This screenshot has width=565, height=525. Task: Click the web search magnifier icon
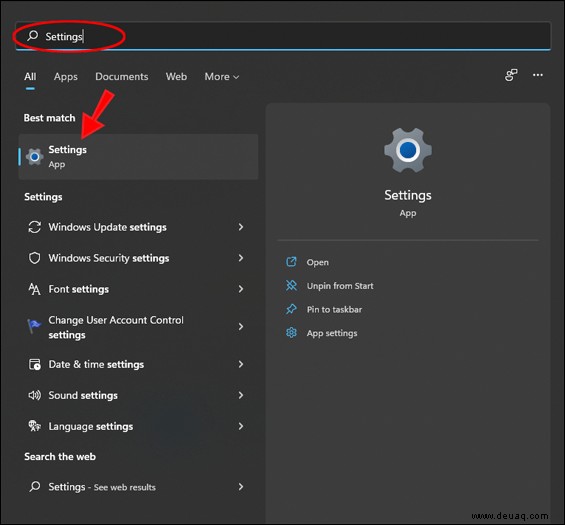35,486
